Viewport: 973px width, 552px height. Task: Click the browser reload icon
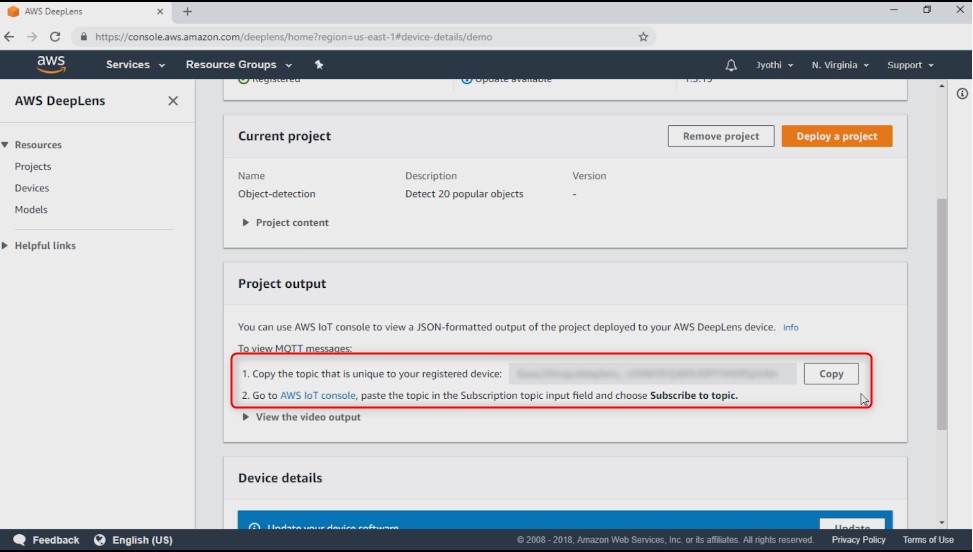[55, 37]
